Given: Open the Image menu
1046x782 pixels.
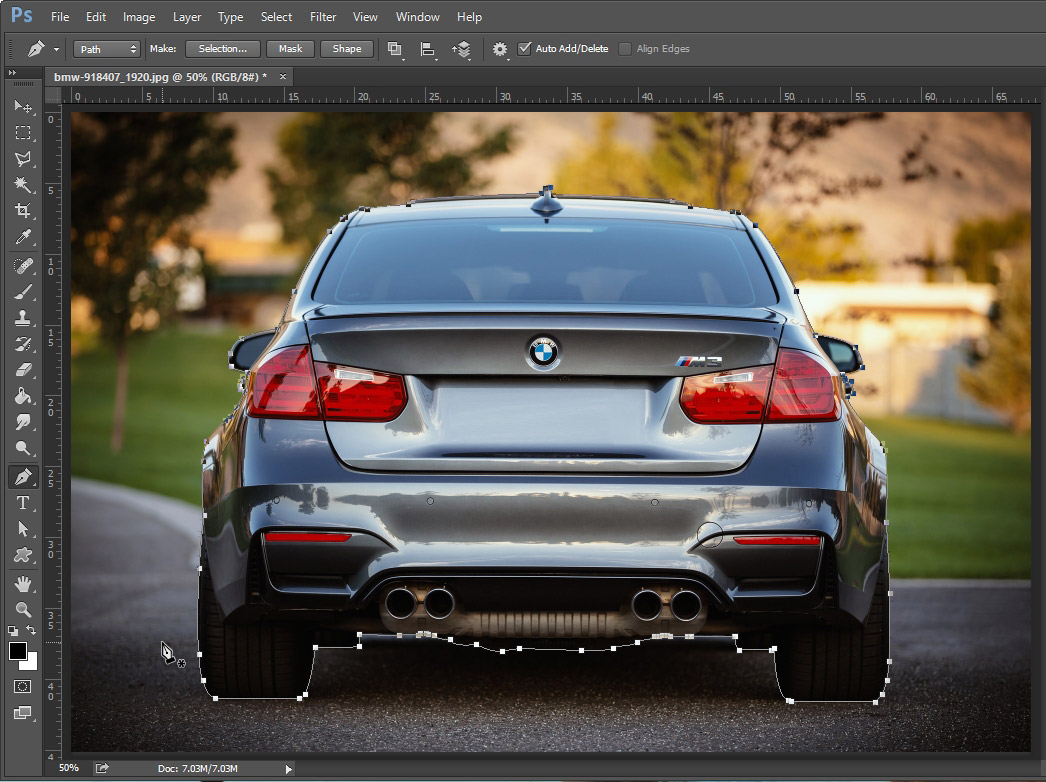Looking at the screenshot, I should click(139, 17).
